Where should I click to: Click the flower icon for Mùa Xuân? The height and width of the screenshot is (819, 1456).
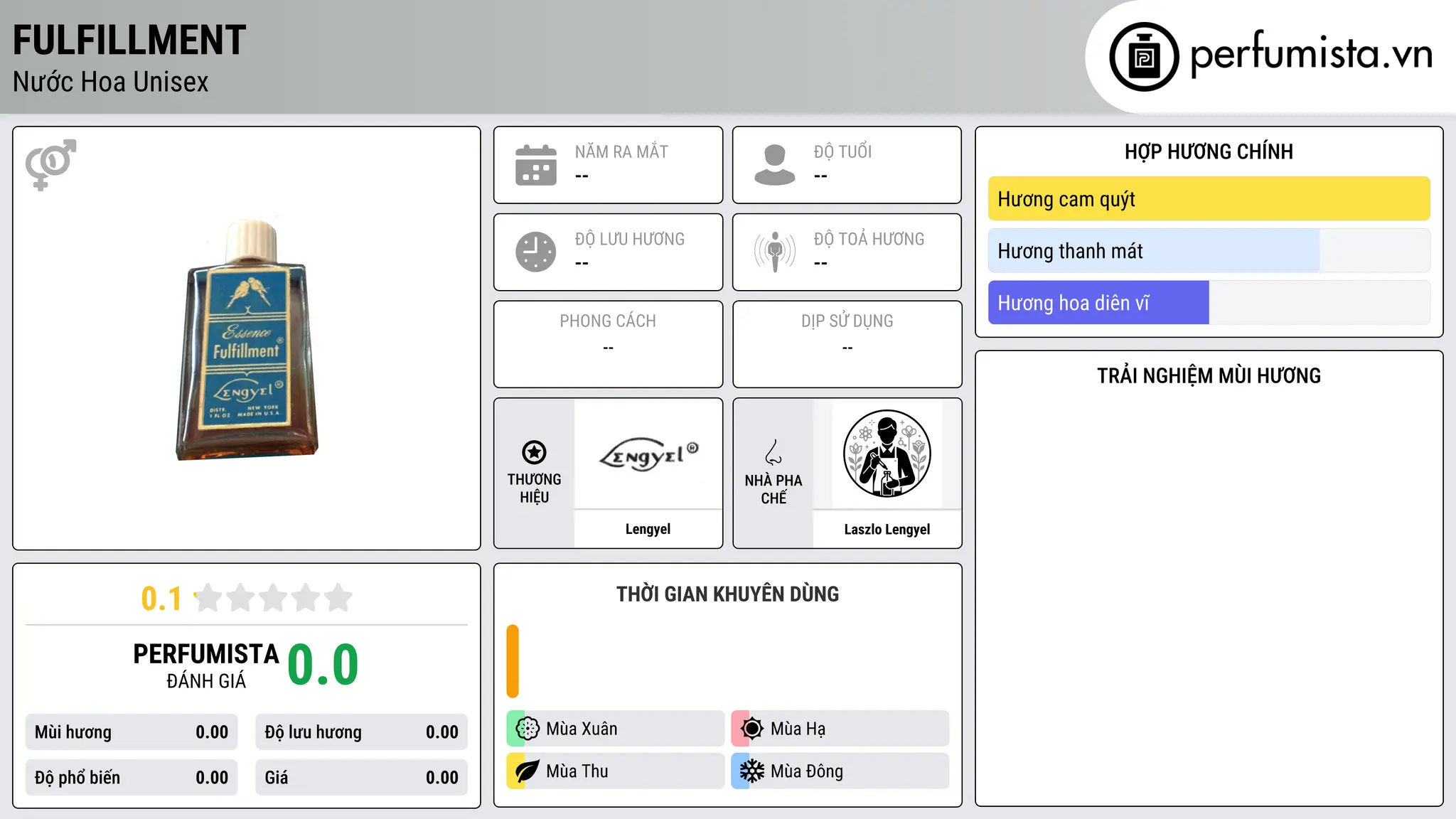tap(527, 729)
